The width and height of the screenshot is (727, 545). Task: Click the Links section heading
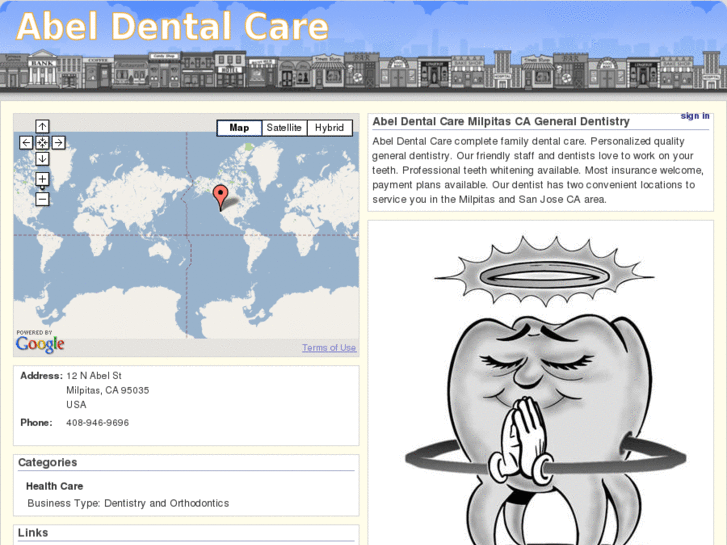click(33, 532)
